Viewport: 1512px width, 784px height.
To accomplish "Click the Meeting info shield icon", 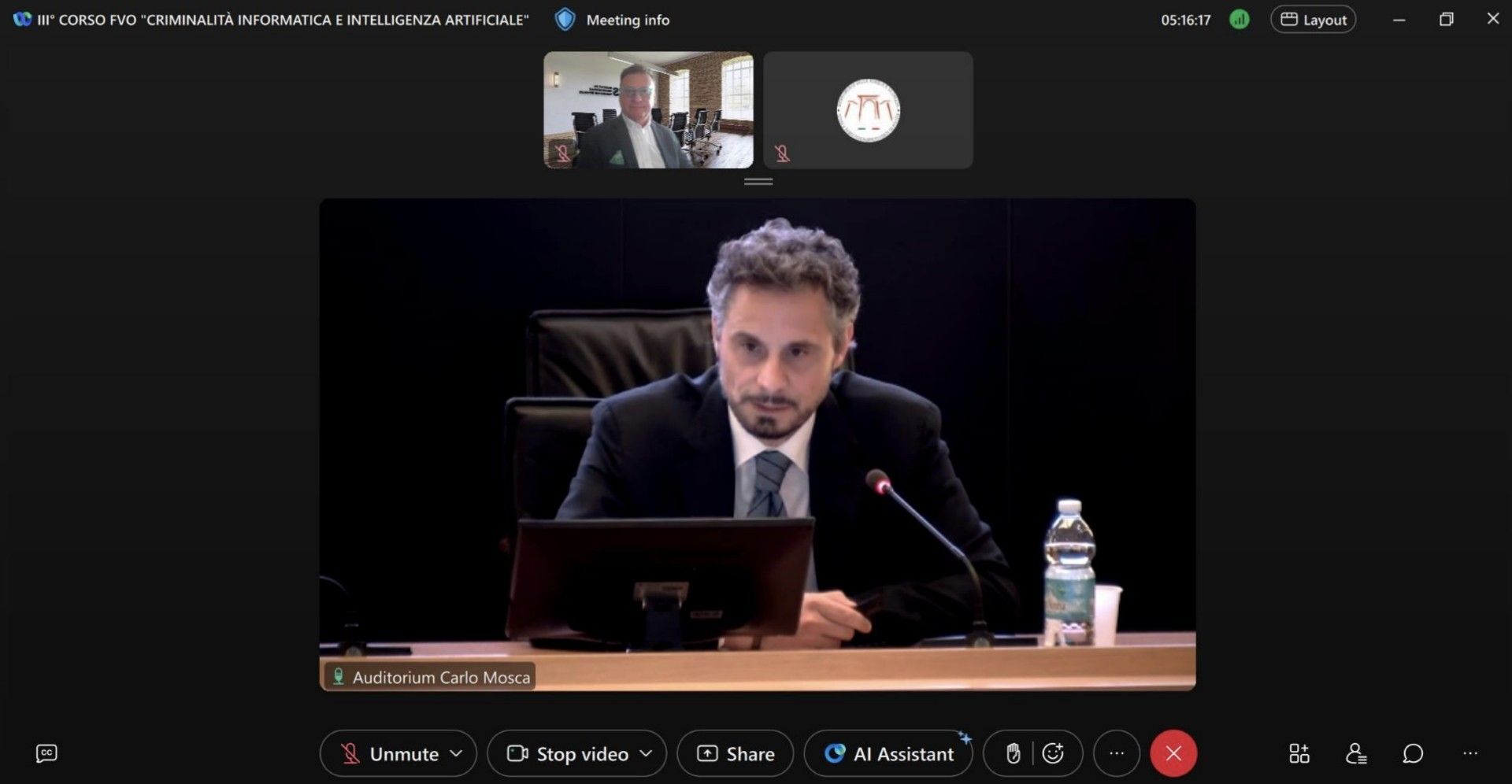I will 565,20.
